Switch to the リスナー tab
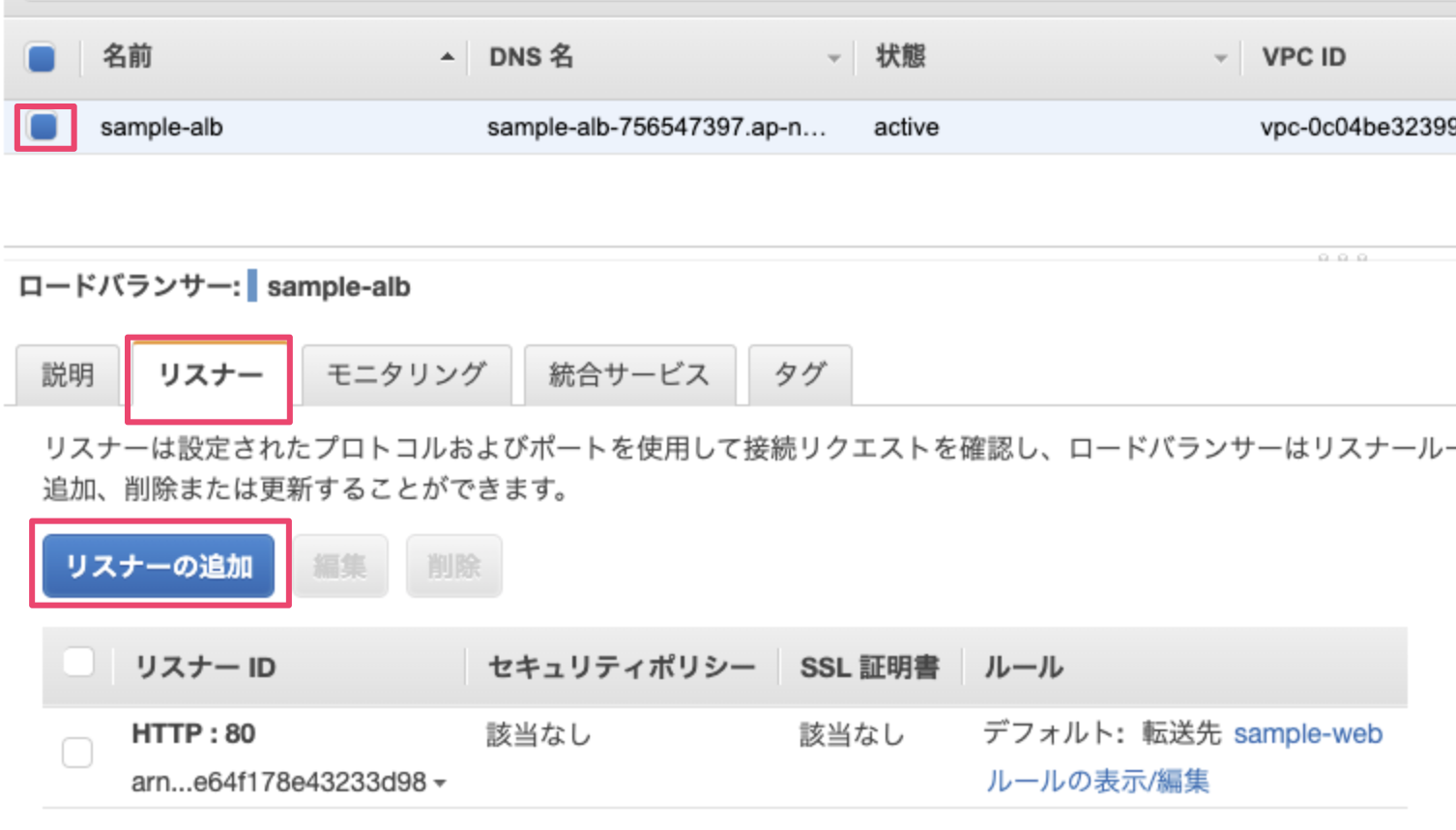The width and height of the screenshot is (1456, 830). point(210,374)
